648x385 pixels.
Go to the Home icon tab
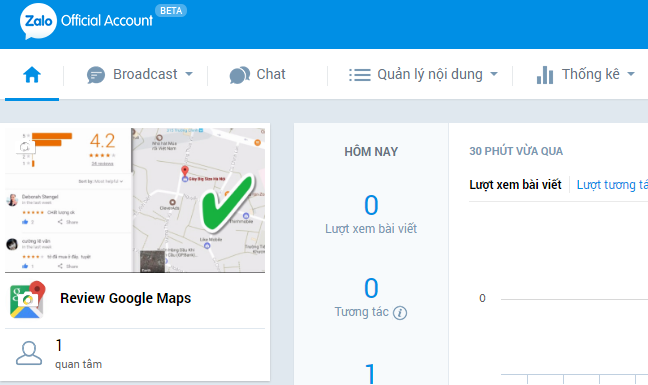click(32, 75)
